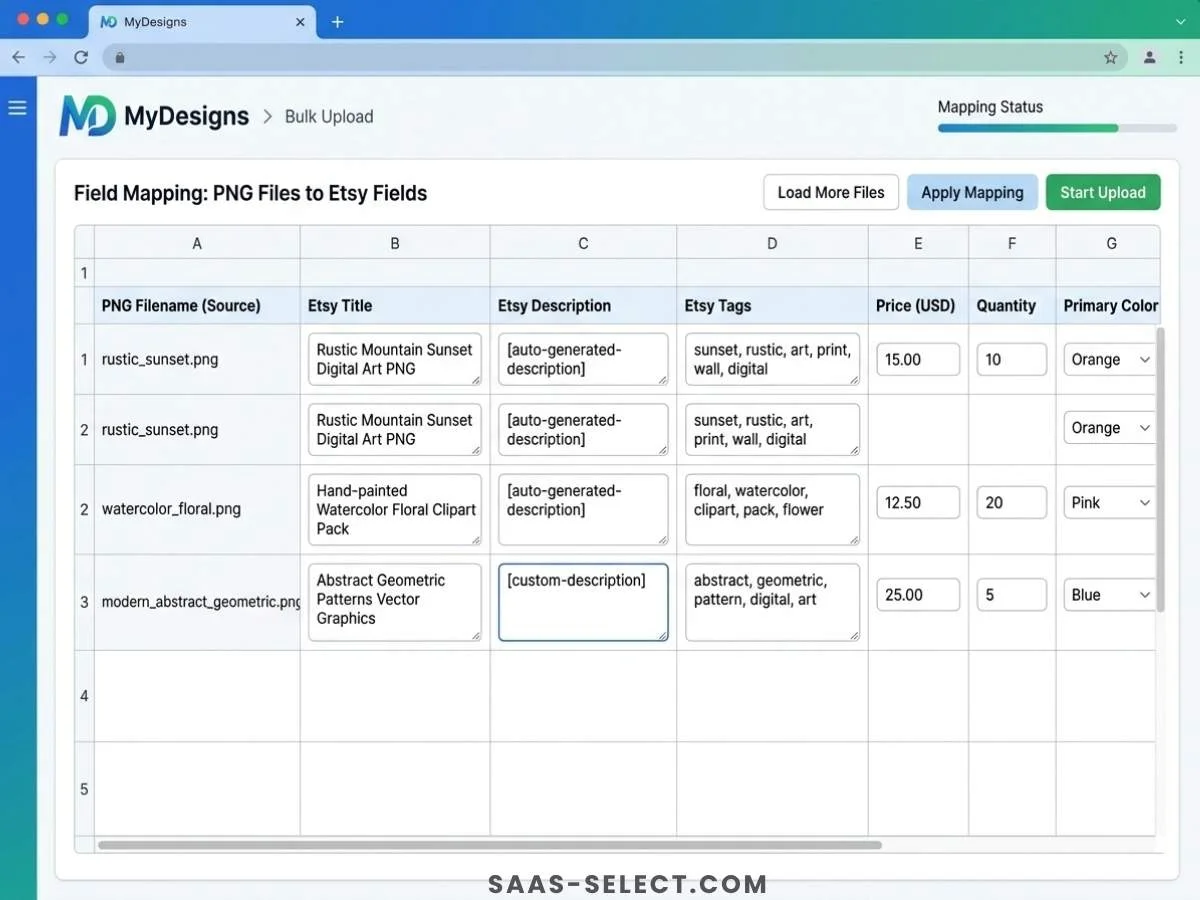Click the Load More Files button
Screen dimensions: 1200x900
[x=831, y=192]
